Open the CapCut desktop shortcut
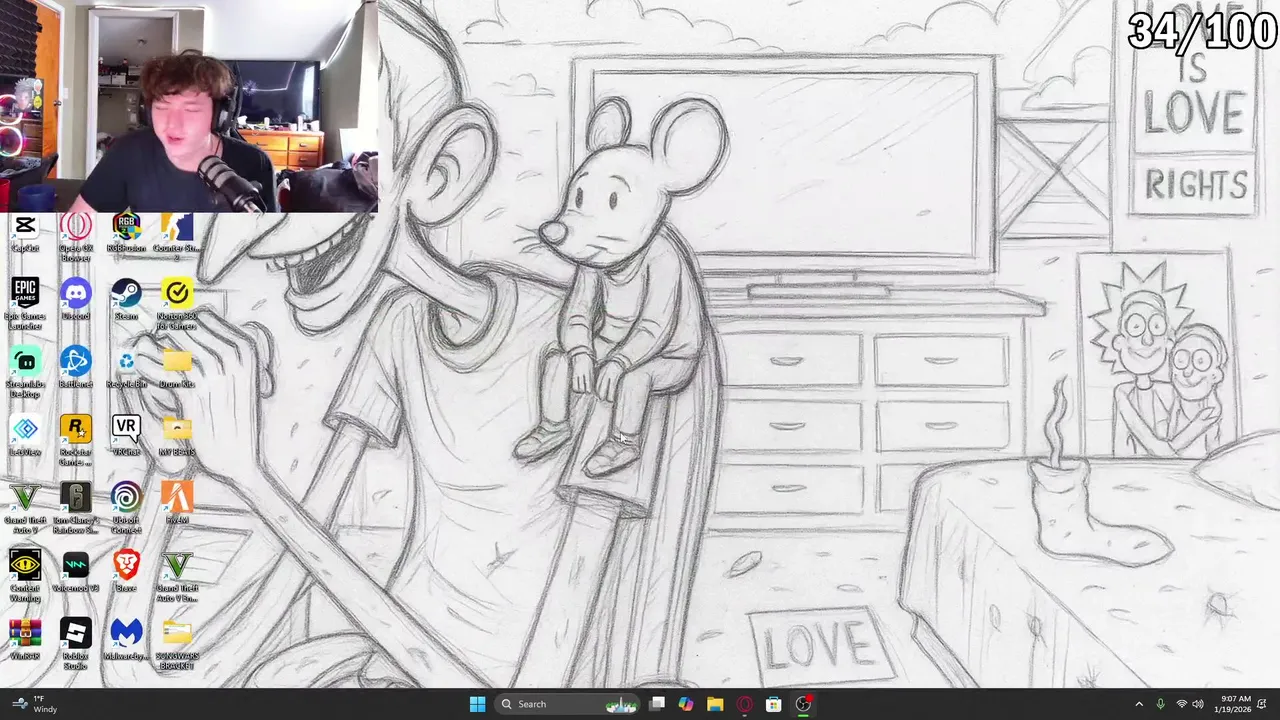The width and height of the screenshot is (1280, 720). [x=25, y=234]
